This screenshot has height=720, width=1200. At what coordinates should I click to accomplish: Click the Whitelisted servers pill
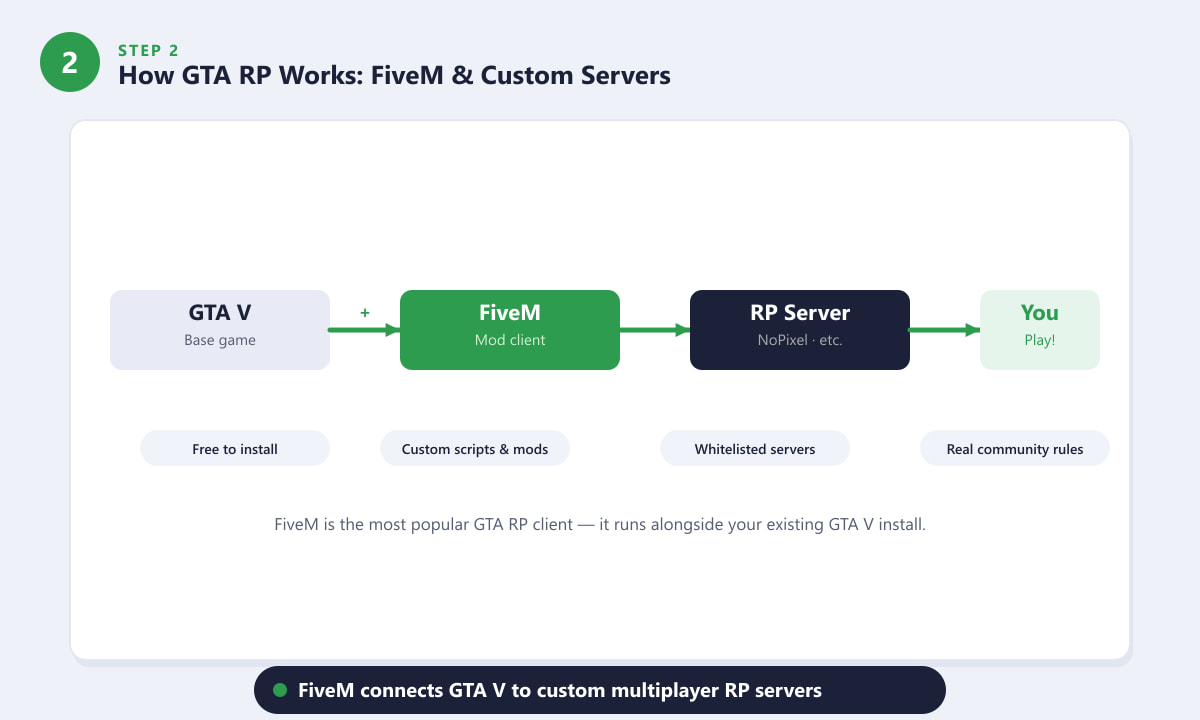[755, 448]
